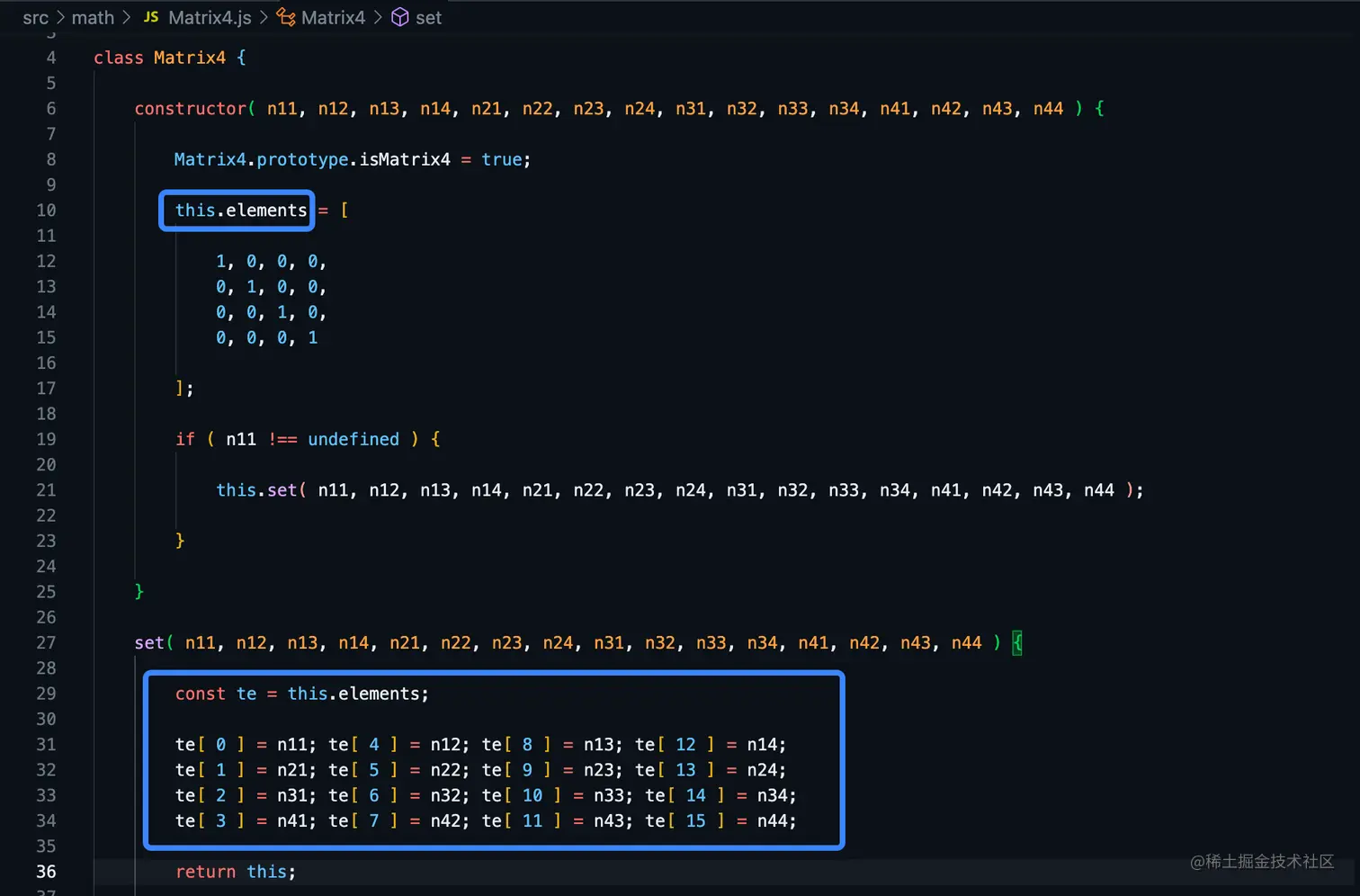Image resolution: width=1360 pixels, height=896 pixels.
Task: Click 'te[ 15 ]' on line 34
Action: tap(685, 820)
